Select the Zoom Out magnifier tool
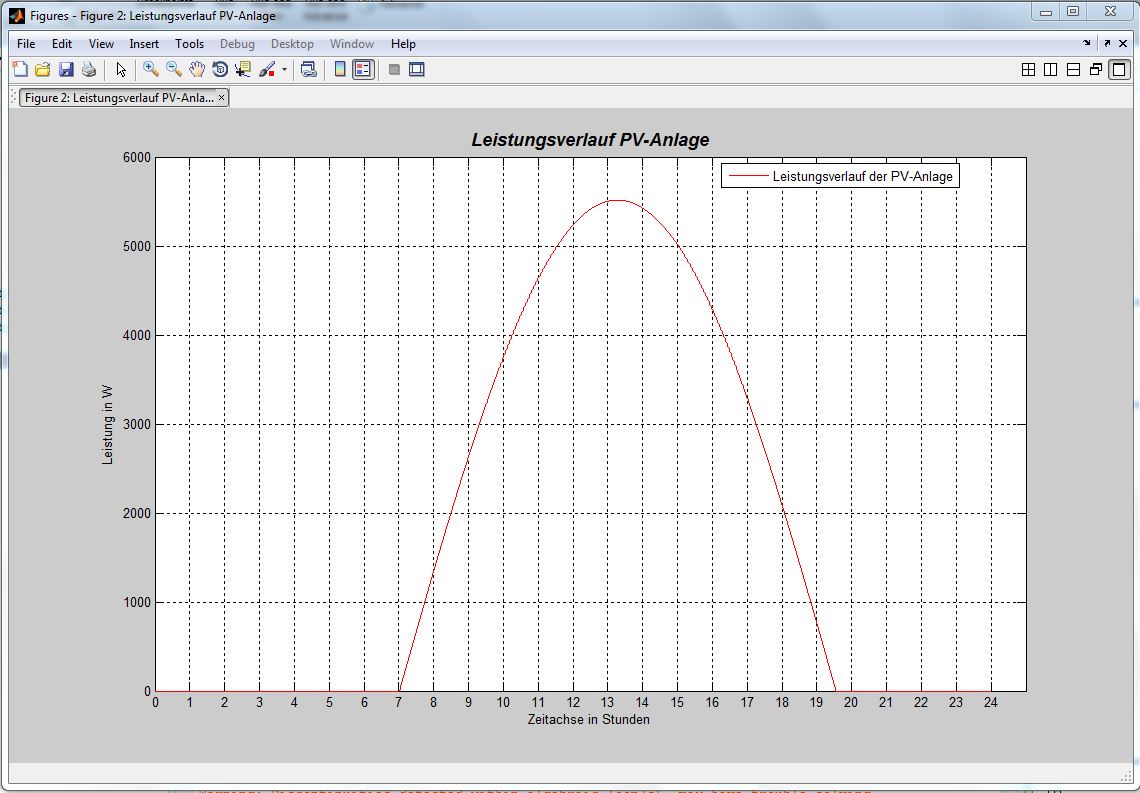 pyautogui.click(x=174, y=69)
